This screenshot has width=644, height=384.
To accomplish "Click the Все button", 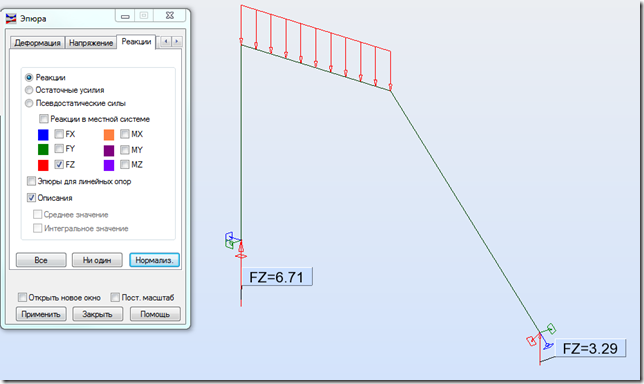I will [41, 260].
